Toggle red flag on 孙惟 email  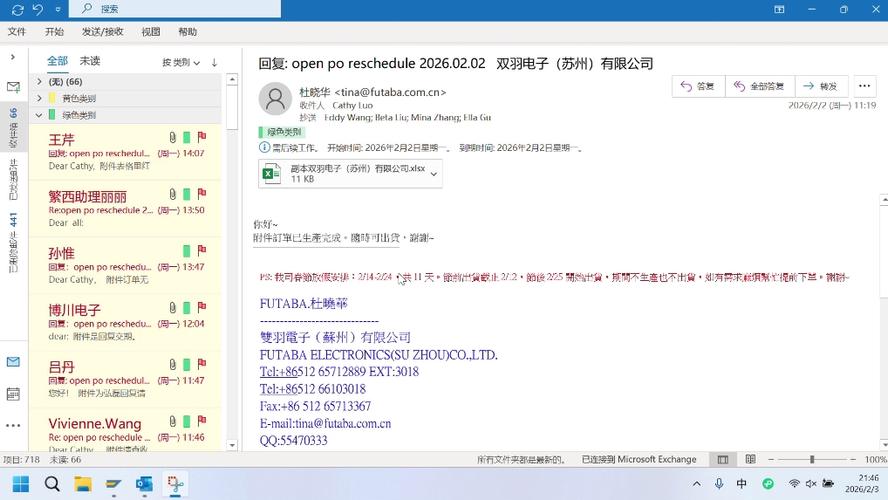pyautogui.click(x=202, y=251)
